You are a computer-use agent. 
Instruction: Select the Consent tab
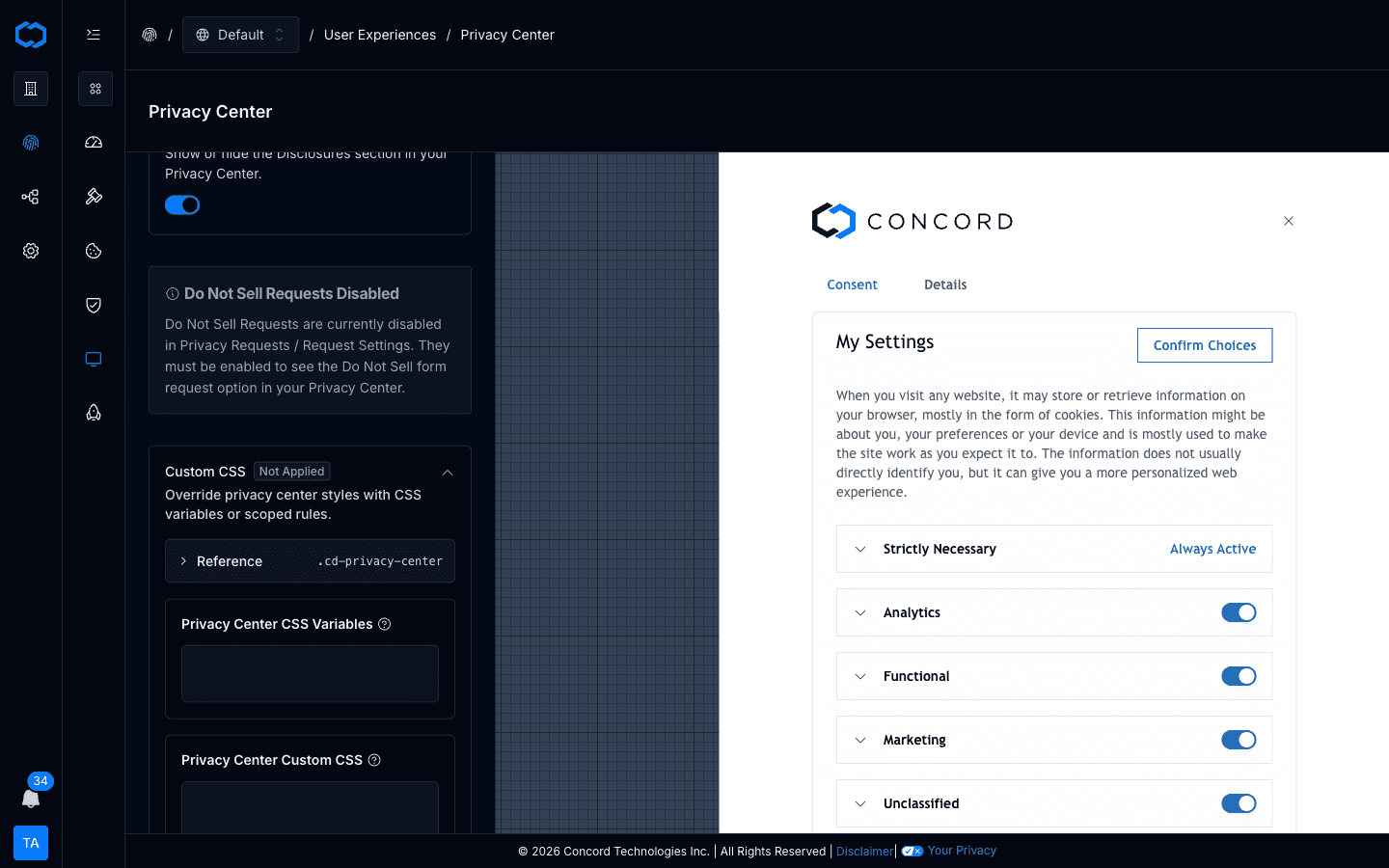pos(852,285)
